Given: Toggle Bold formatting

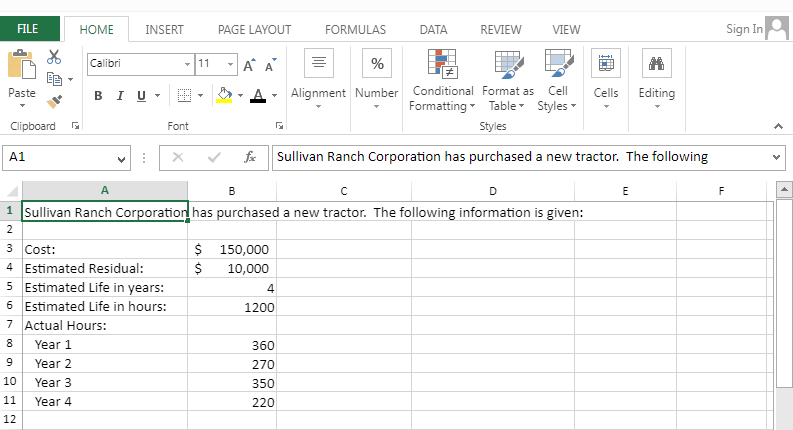Looking at the screenshot, I should pyautogui.click(x=98, y=96).
